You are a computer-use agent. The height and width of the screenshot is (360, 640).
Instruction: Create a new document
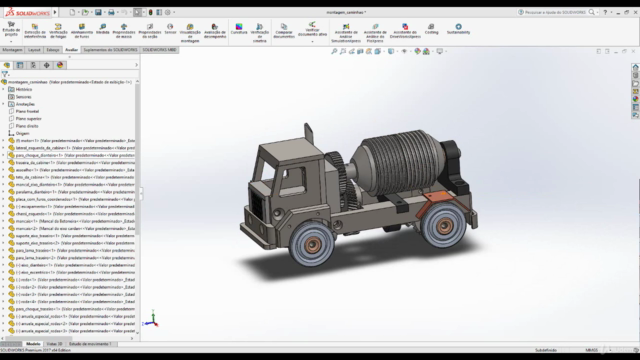[72, 12]
